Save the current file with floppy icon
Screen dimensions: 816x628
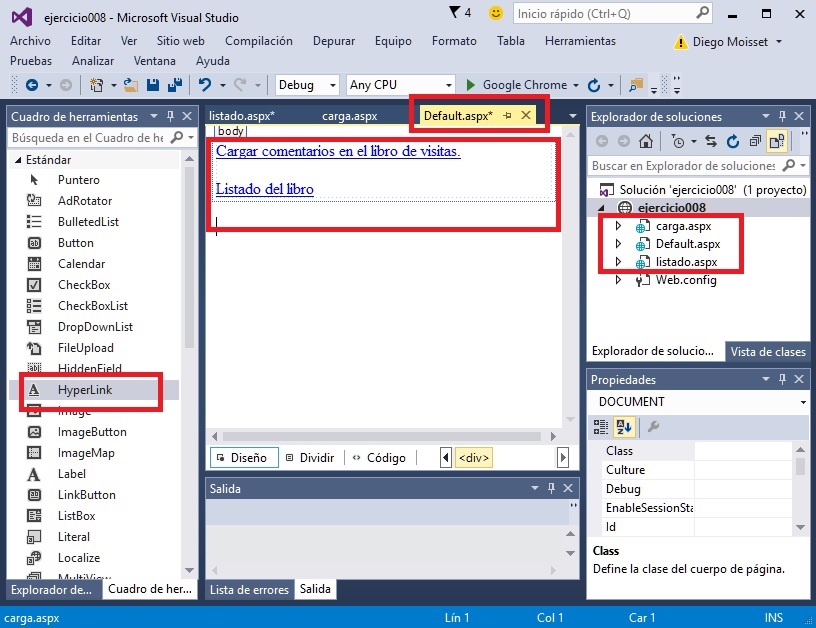[152, 85]
